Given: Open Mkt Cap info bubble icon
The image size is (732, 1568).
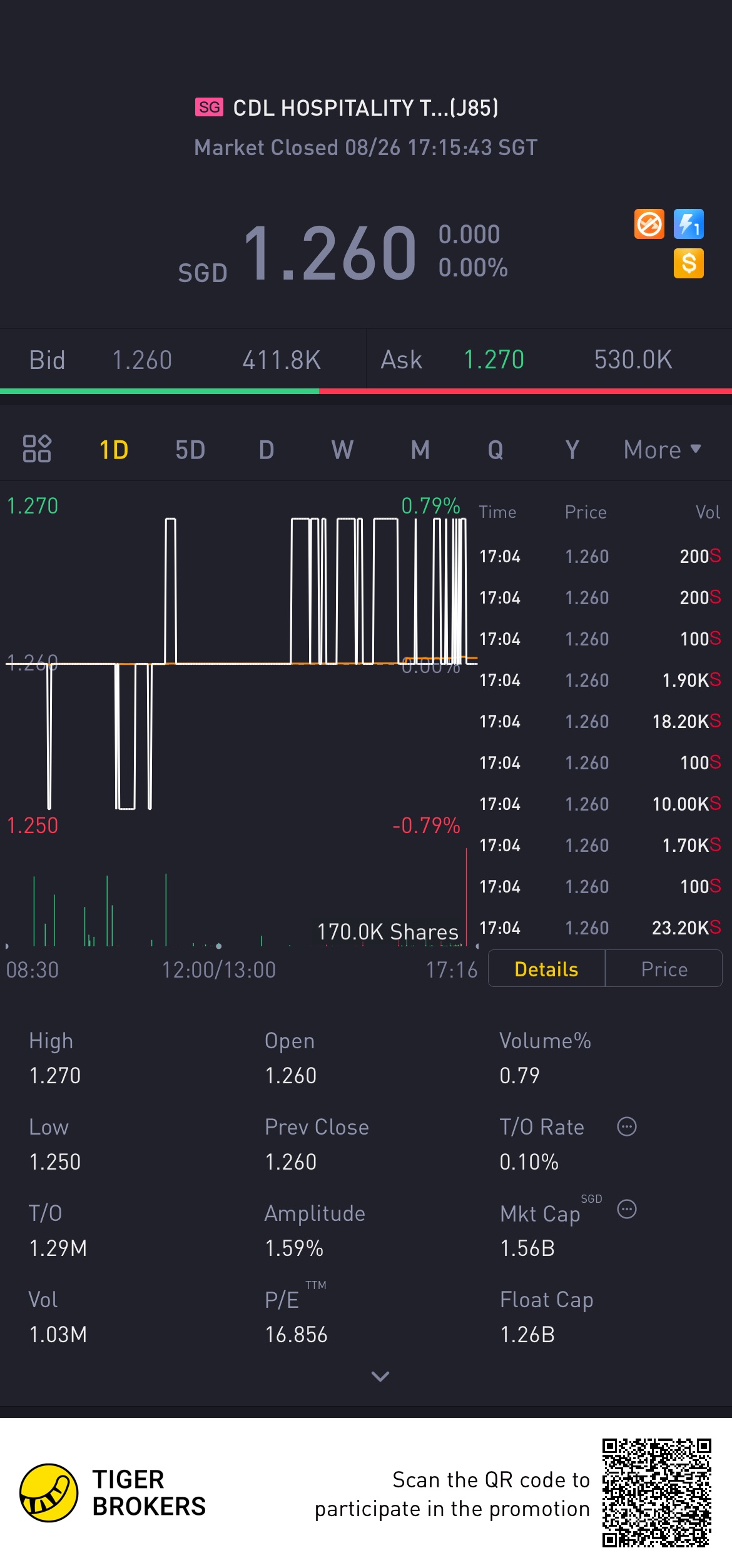Looking at the screenshot, I should pos(626,1209).
